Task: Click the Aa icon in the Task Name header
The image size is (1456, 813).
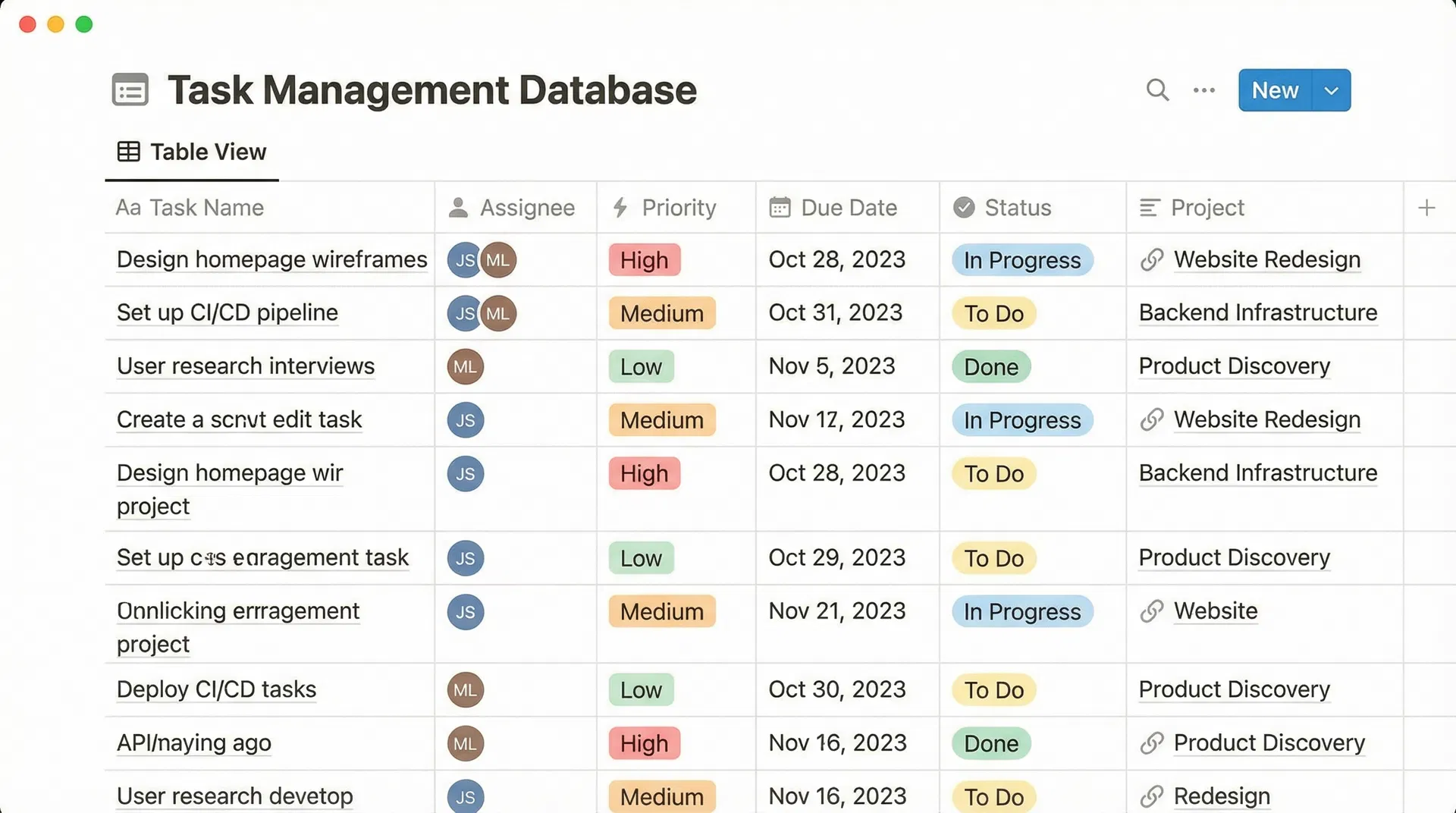Action: coord(127,207)
